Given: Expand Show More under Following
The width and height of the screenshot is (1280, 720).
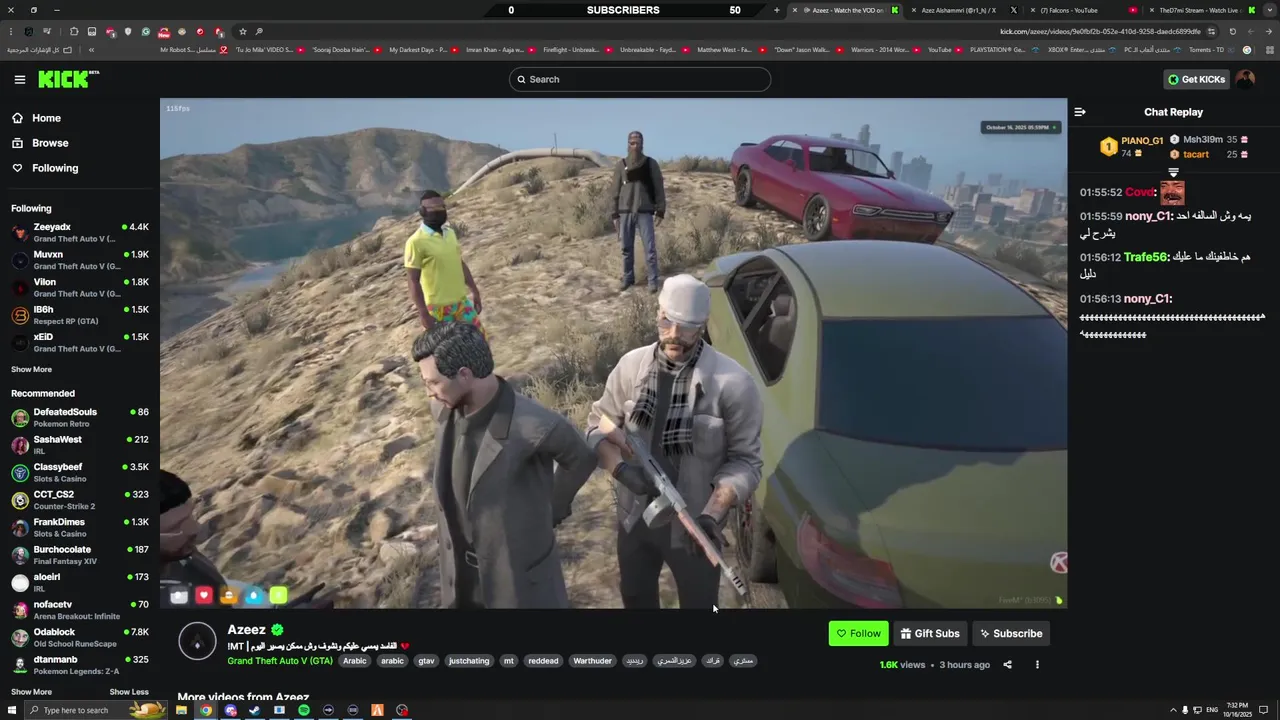Looking at the screenshot, I should (31, 369).
